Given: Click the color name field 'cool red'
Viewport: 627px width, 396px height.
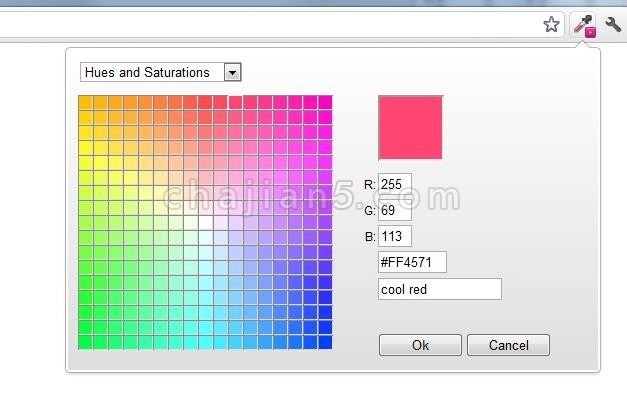Looking at the screenshot, I should pos(440,289).
